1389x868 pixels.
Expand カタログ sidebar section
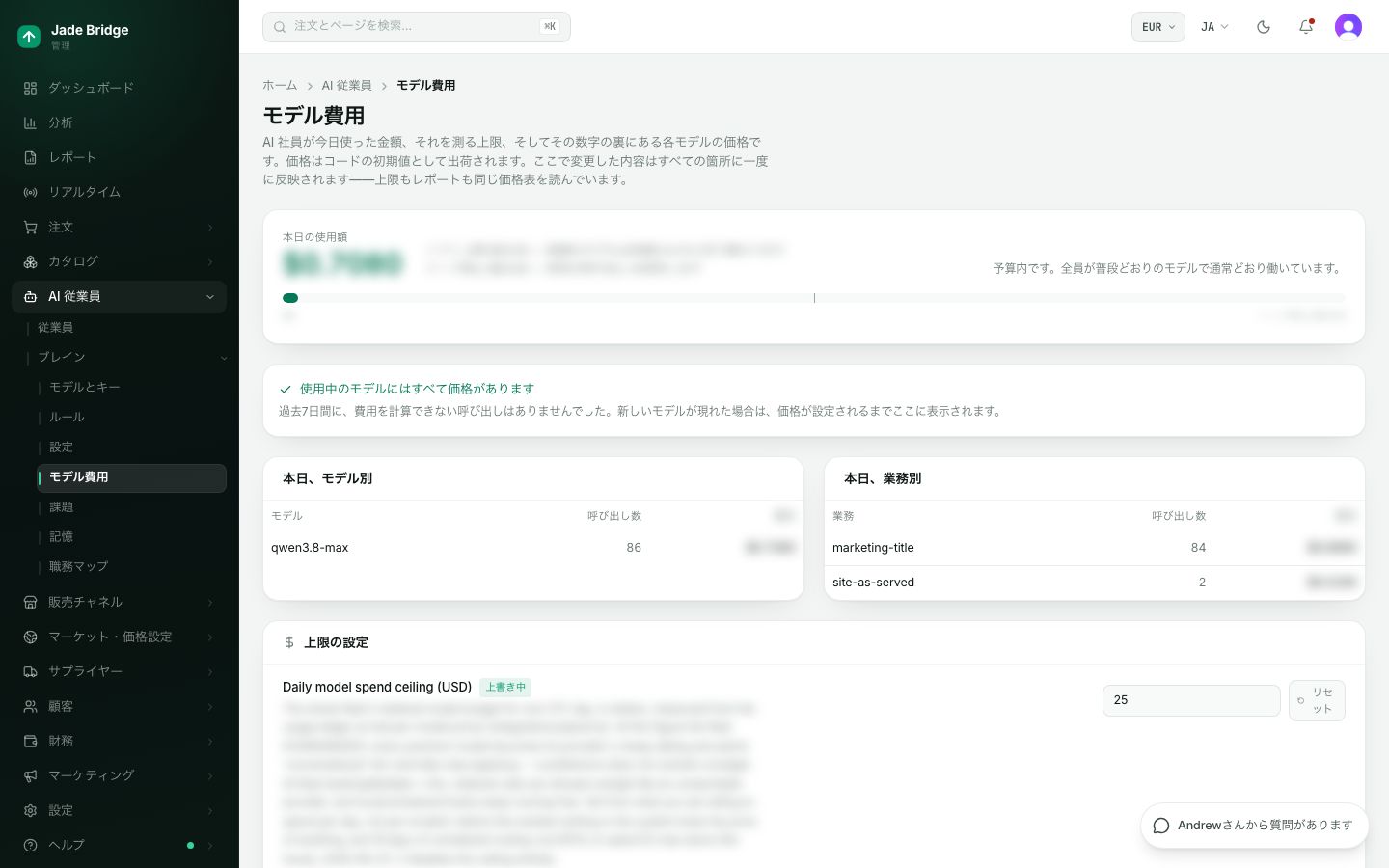[119, 261]
